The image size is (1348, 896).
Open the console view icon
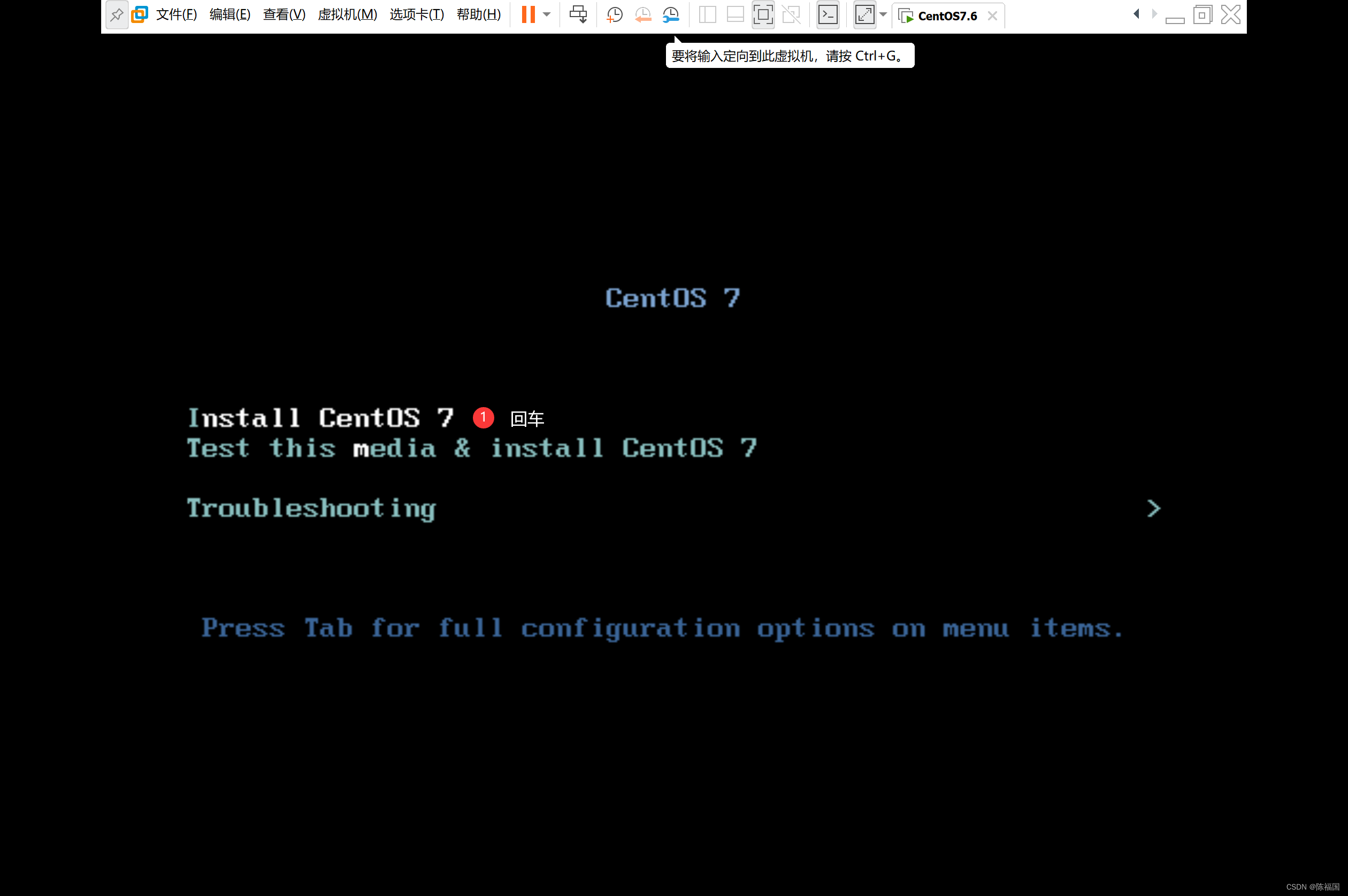[x=828, y=15]
